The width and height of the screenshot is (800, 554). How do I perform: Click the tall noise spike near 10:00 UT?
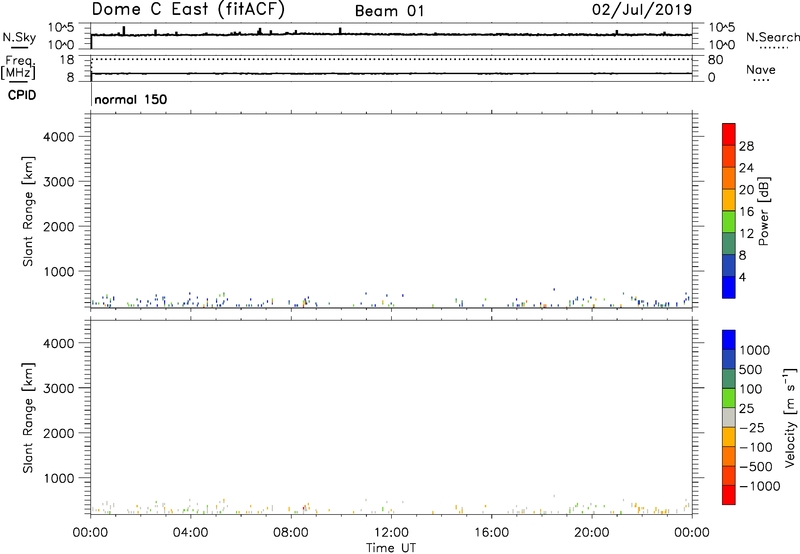[x=340, y=31]
